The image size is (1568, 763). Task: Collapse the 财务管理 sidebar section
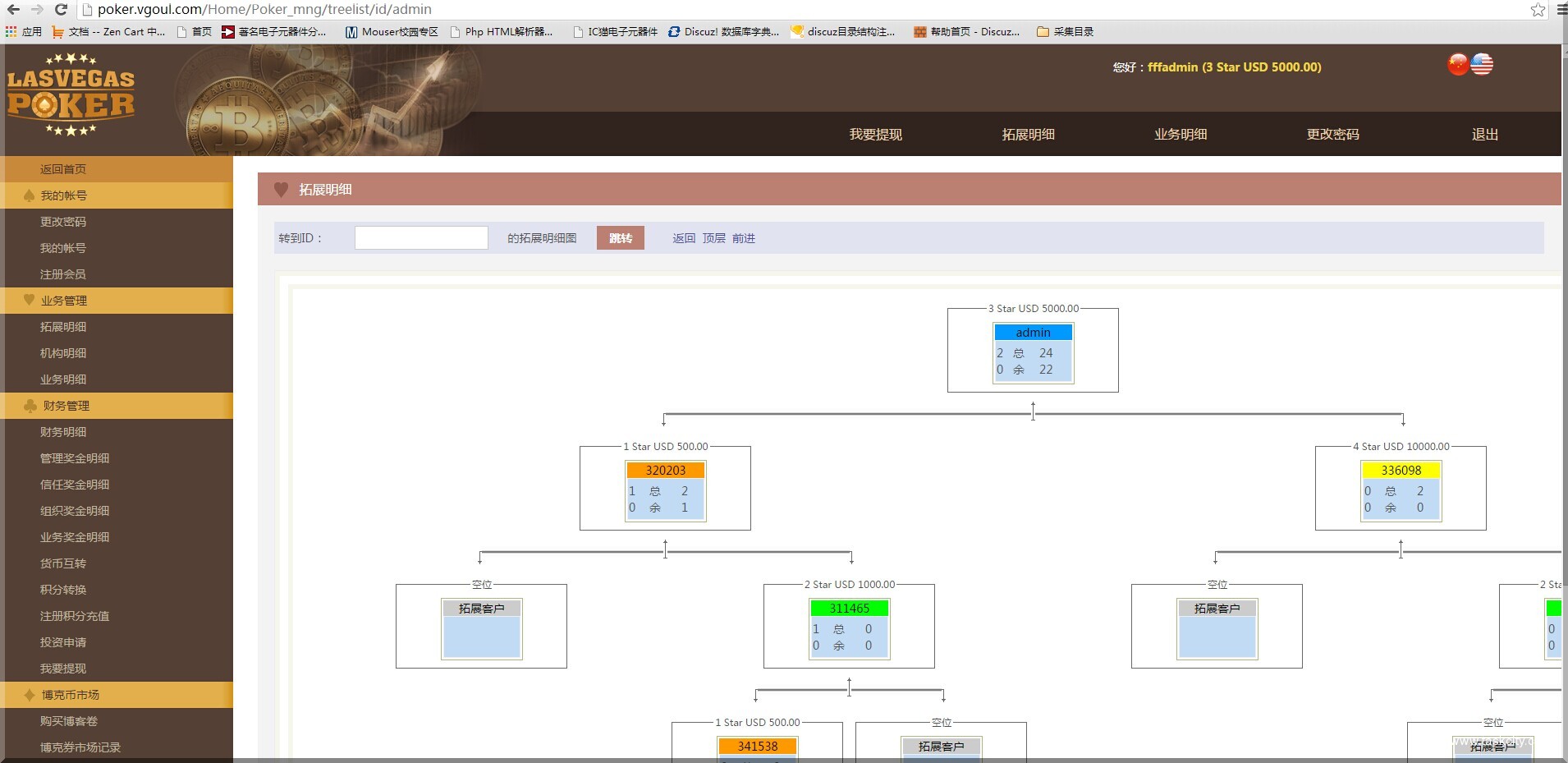(66, 406)
